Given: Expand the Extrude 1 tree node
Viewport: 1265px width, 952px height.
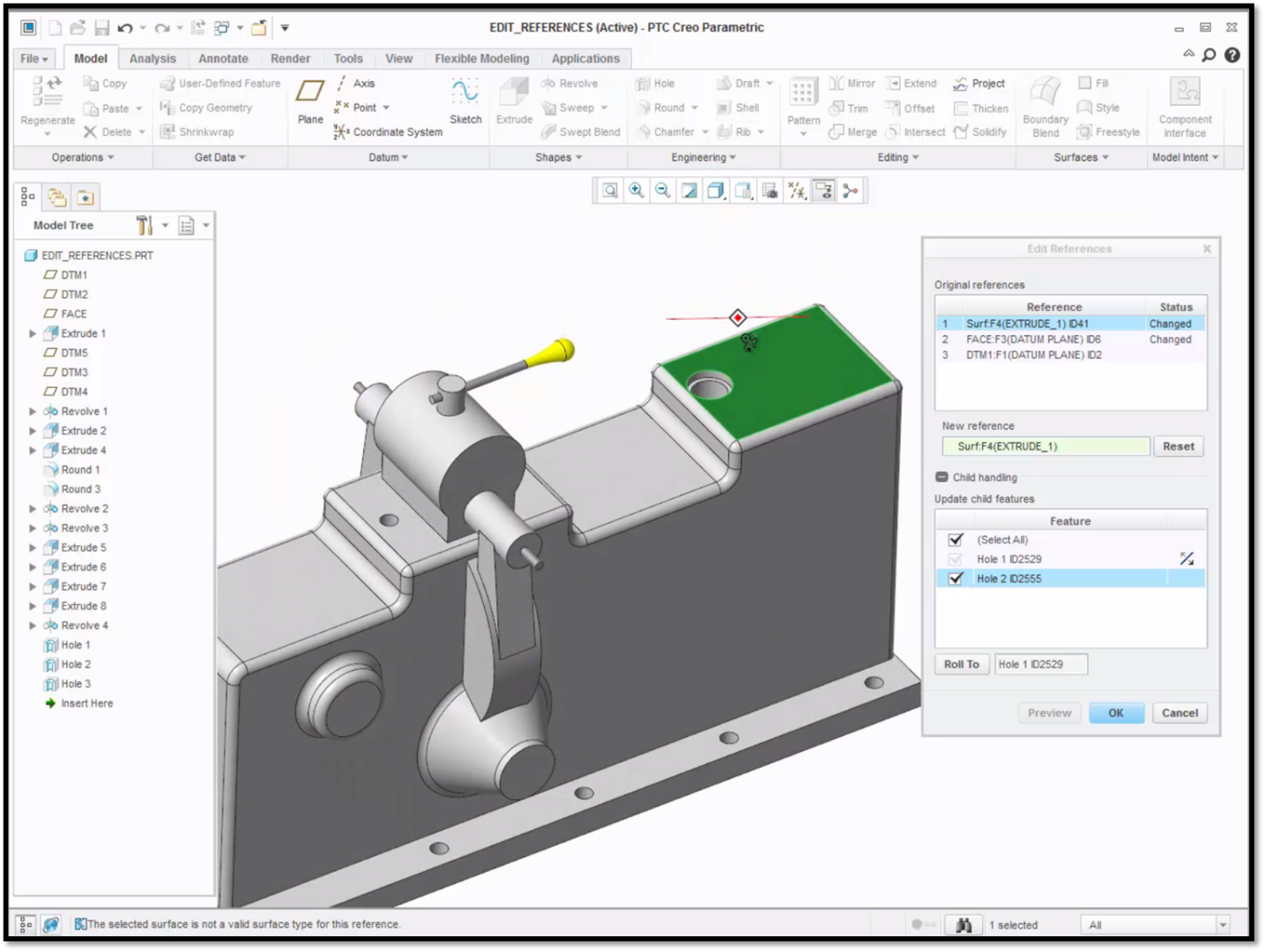Looking at the screenshot, I should tap(33, 333).
